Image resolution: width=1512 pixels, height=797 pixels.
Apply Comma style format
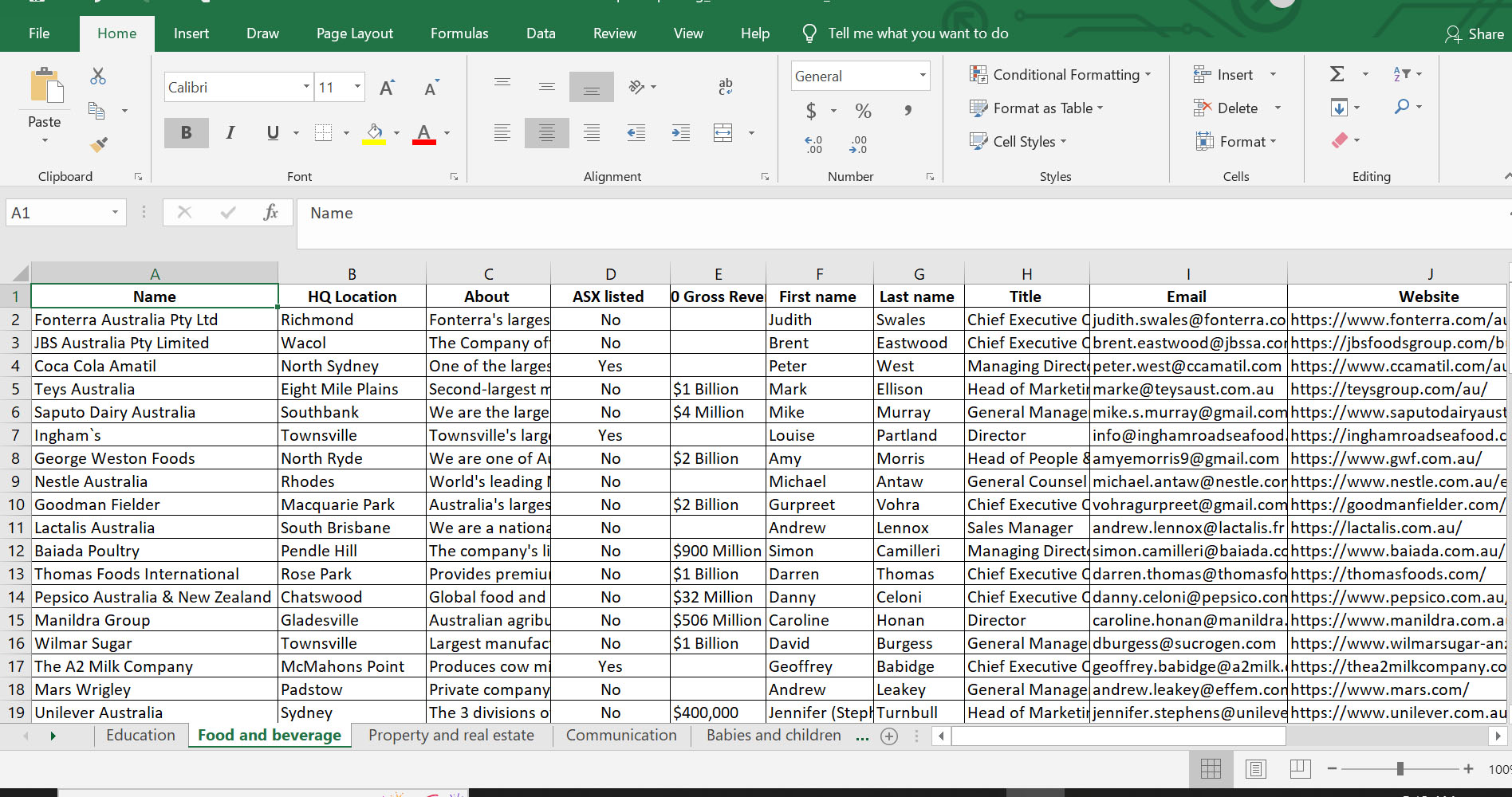908,111
